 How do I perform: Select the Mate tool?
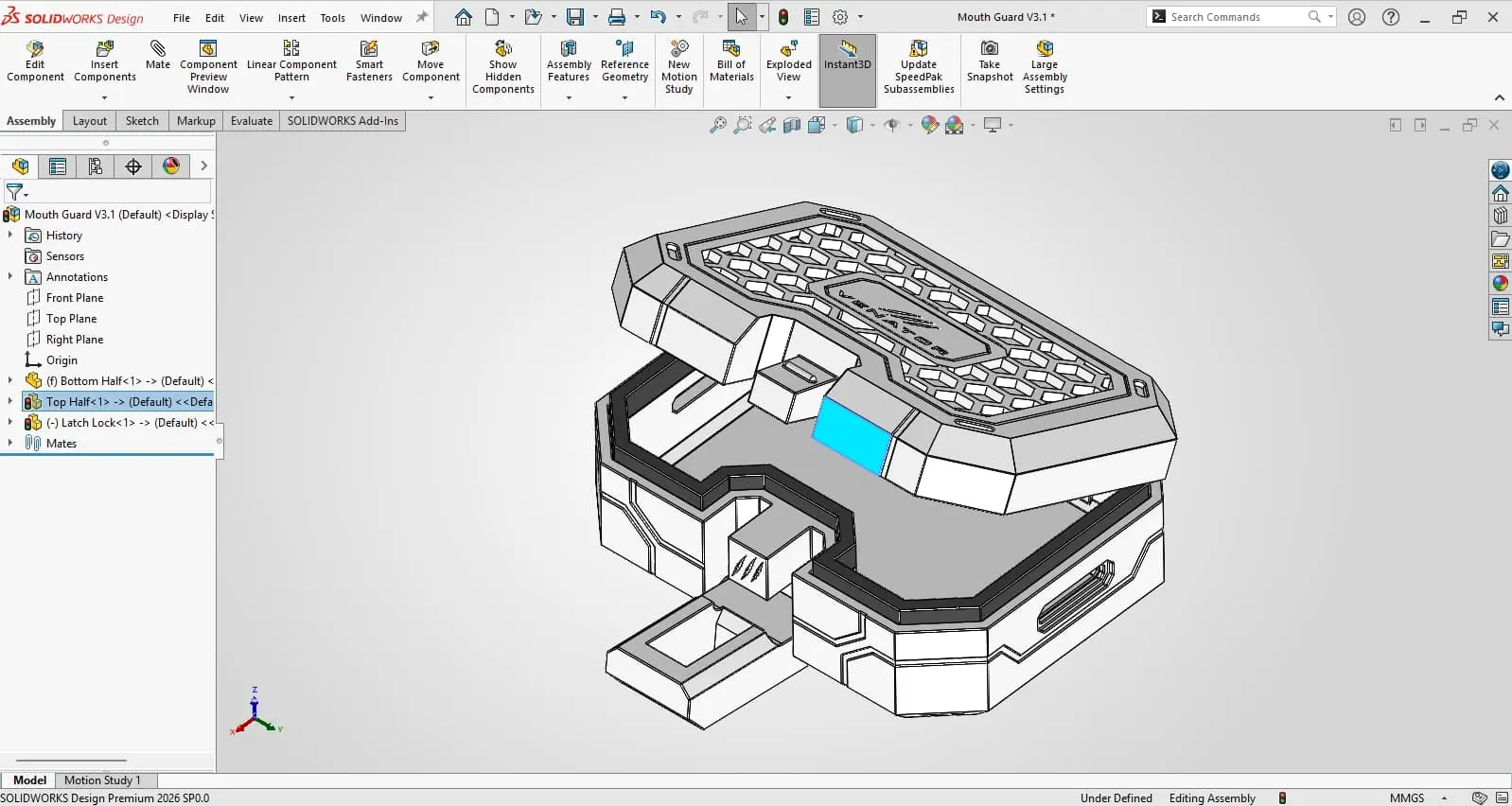(x=158, y=55)
